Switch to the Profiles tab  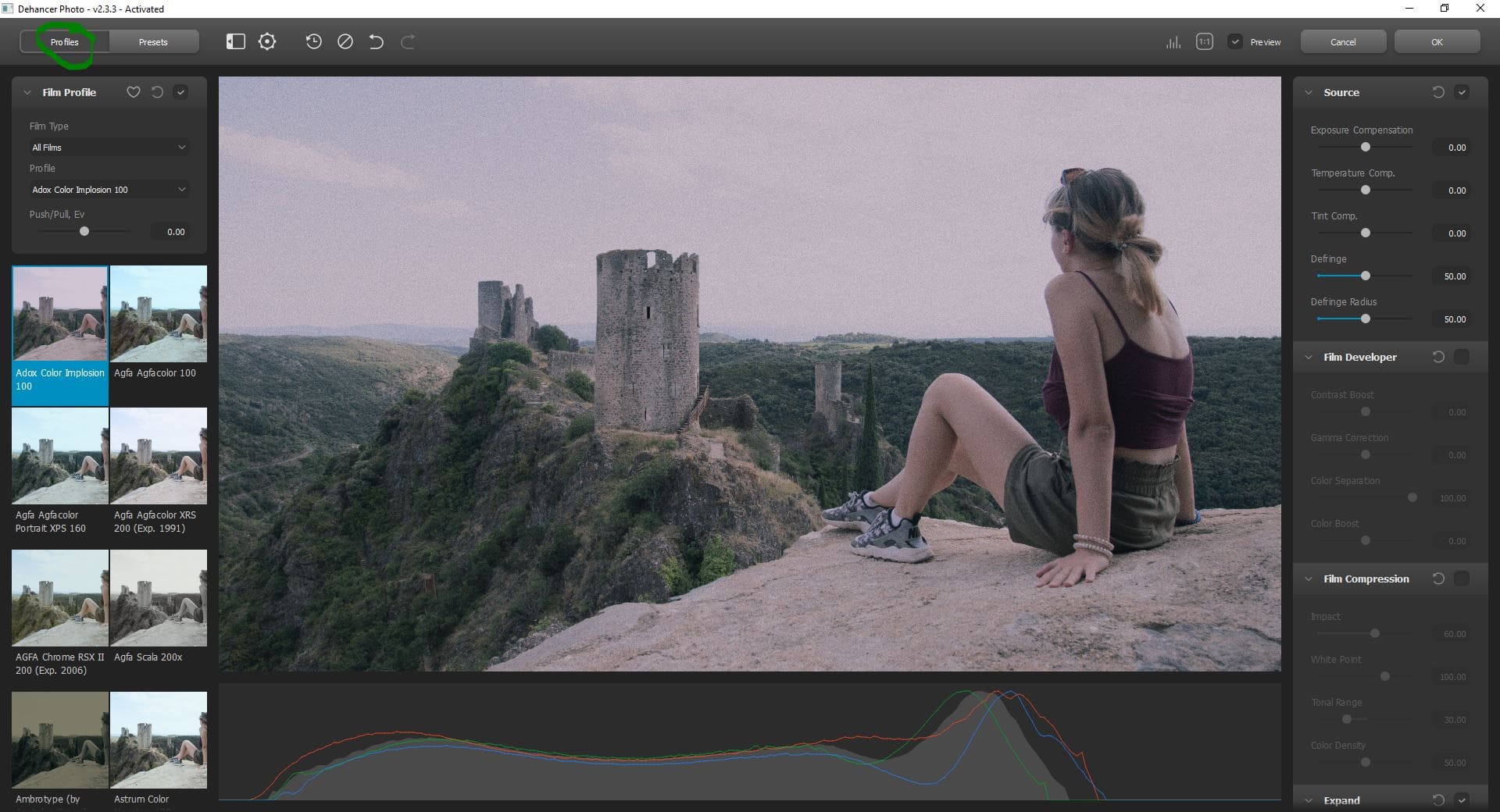point(65,42)
